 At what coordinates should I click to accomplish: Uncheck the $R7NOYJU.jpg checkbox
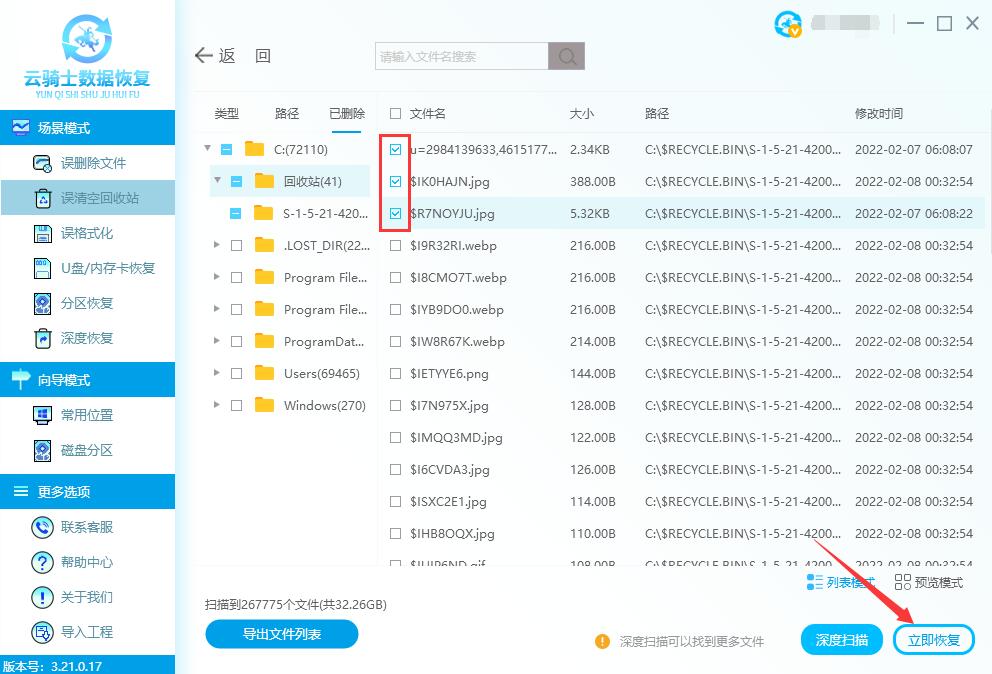[x=395, y=213]
